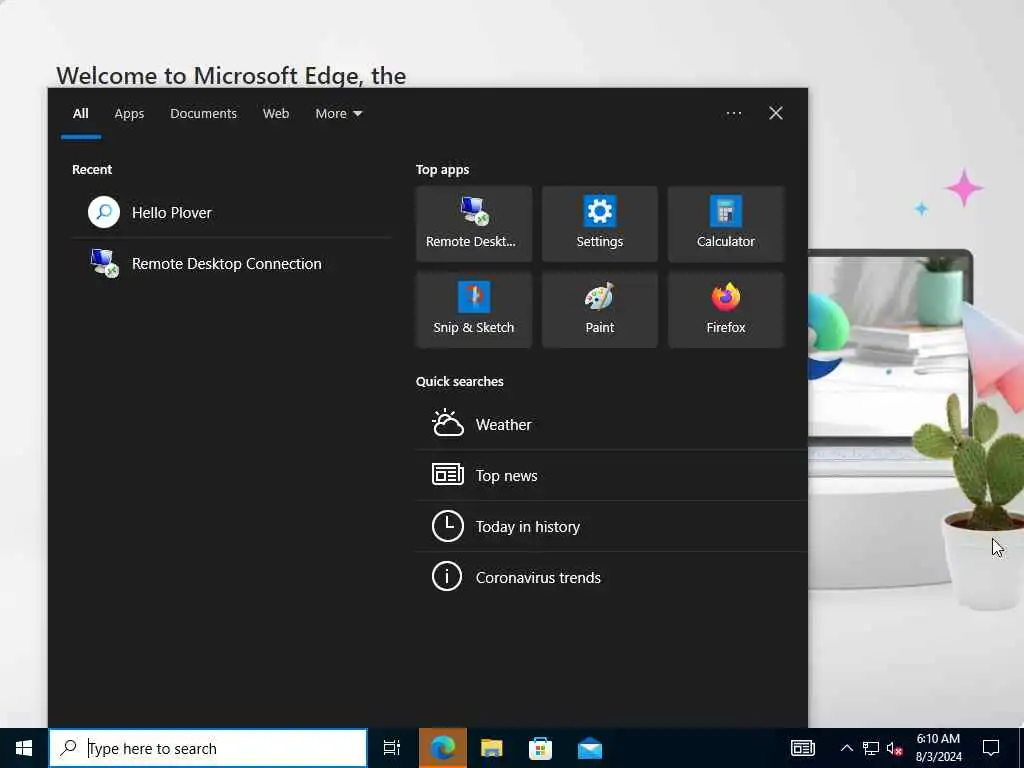This screenshot has width=1024, height=768.
Task: Switch to the Apps tab
Action: coord(129,114)
